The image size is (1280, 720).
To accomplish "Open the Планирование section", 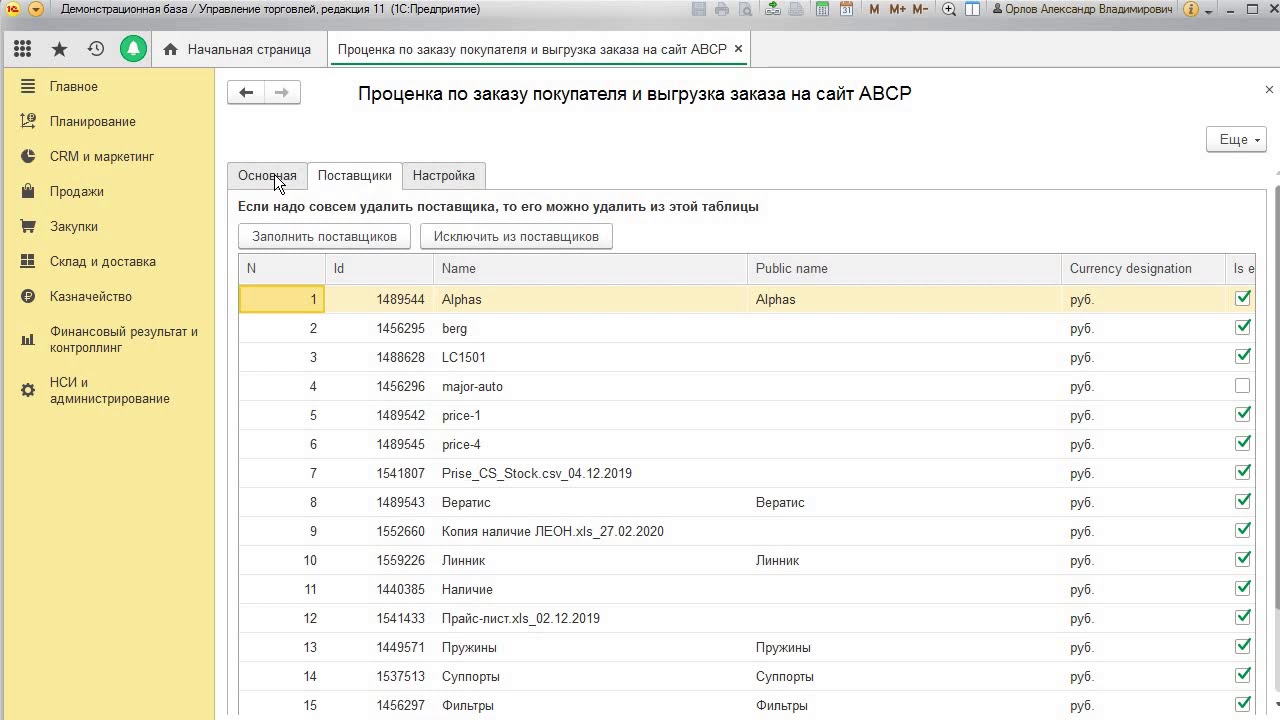I will [93, 122].
